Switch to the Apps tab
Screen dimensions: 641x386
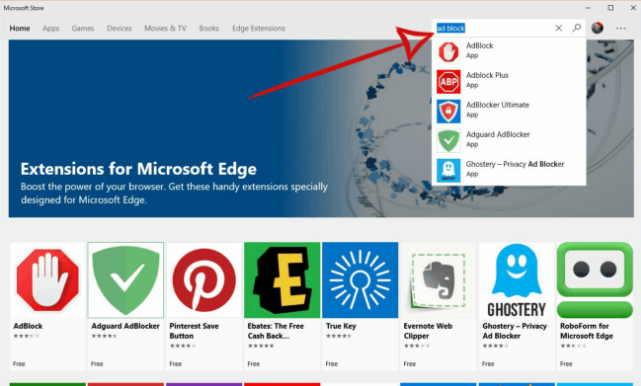pos(51,28)
